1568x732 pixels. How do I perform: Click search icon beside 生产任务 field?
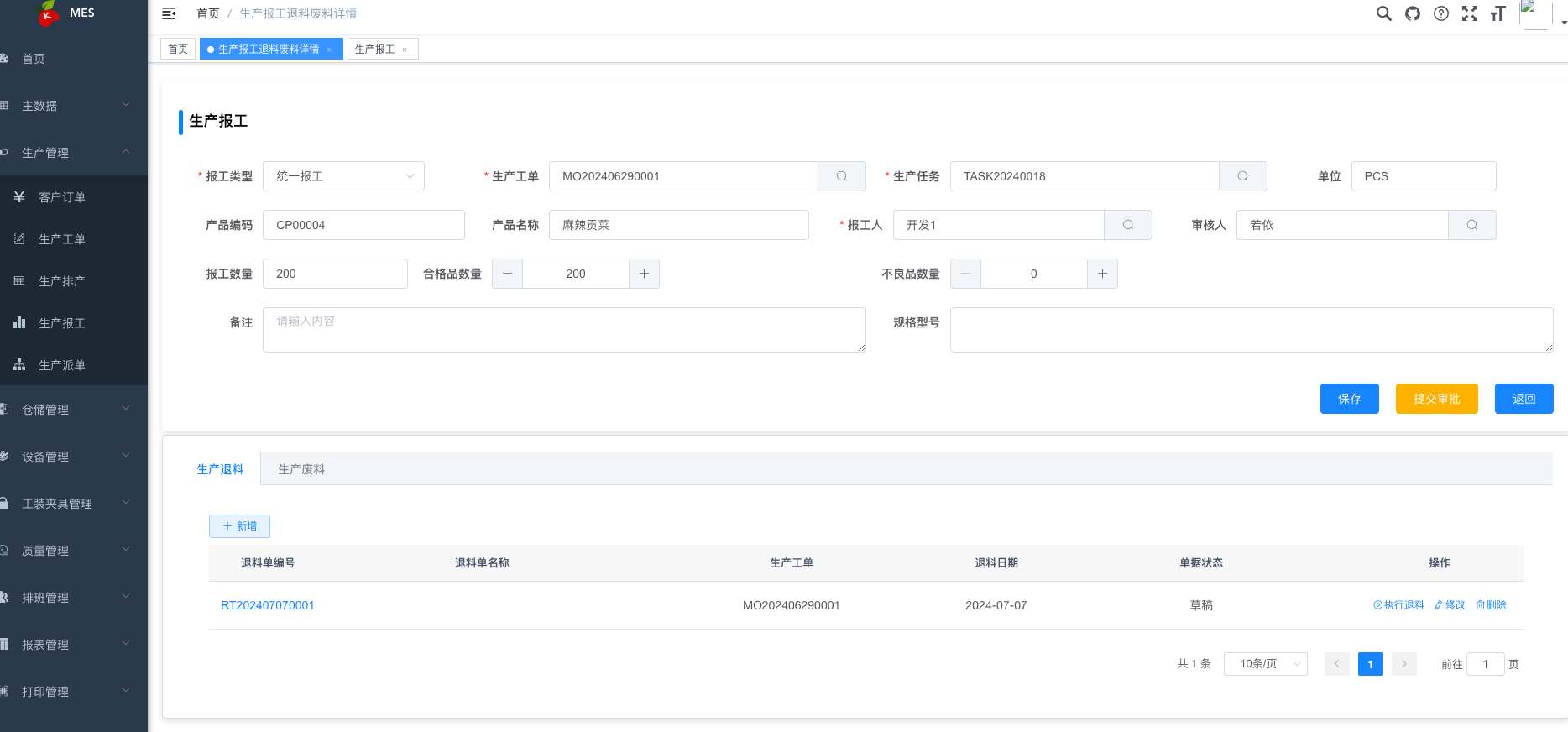click(x=1243, y=176)
